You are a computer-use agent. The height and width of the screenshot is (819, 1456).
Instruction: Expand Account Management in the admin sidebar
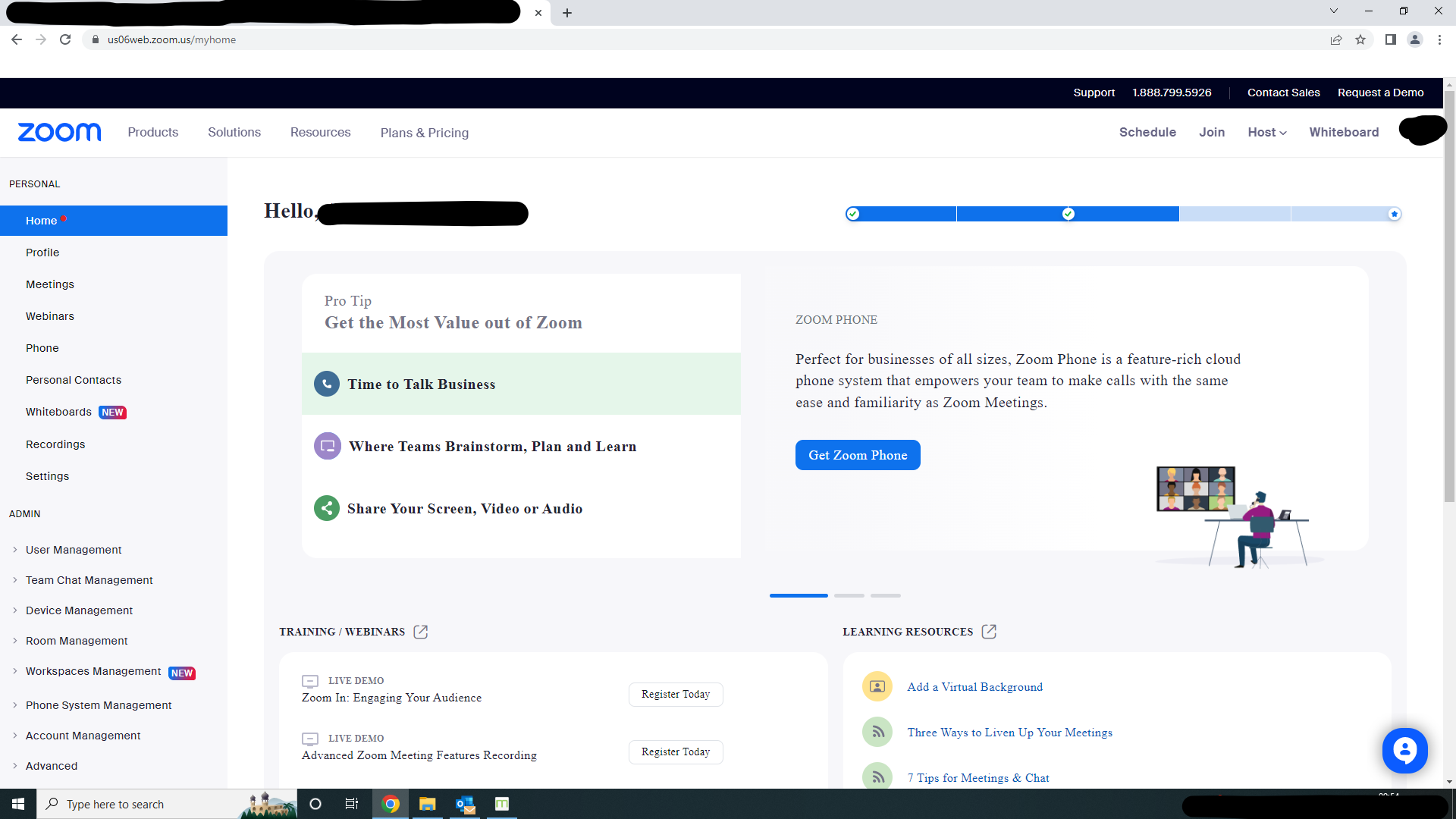(83, 736)
